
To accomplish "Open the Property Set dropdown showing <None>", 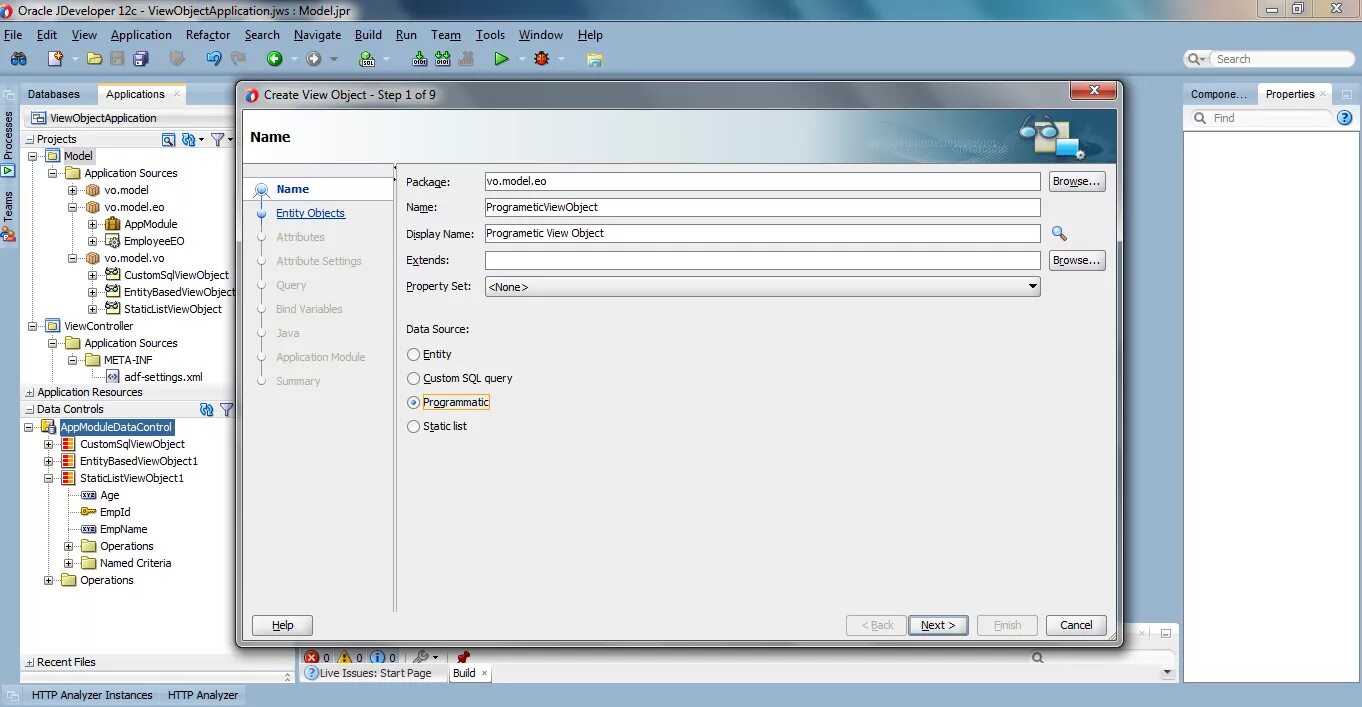I will click(1032, 286).
